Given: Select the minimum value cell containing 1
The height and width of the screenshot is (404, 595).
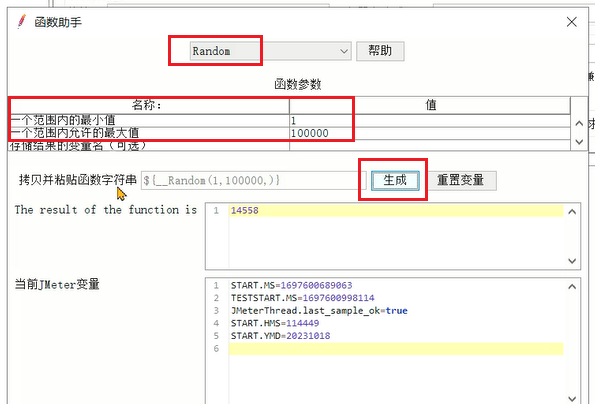Looking at the screenshot, I should click(x=430, y=121).
